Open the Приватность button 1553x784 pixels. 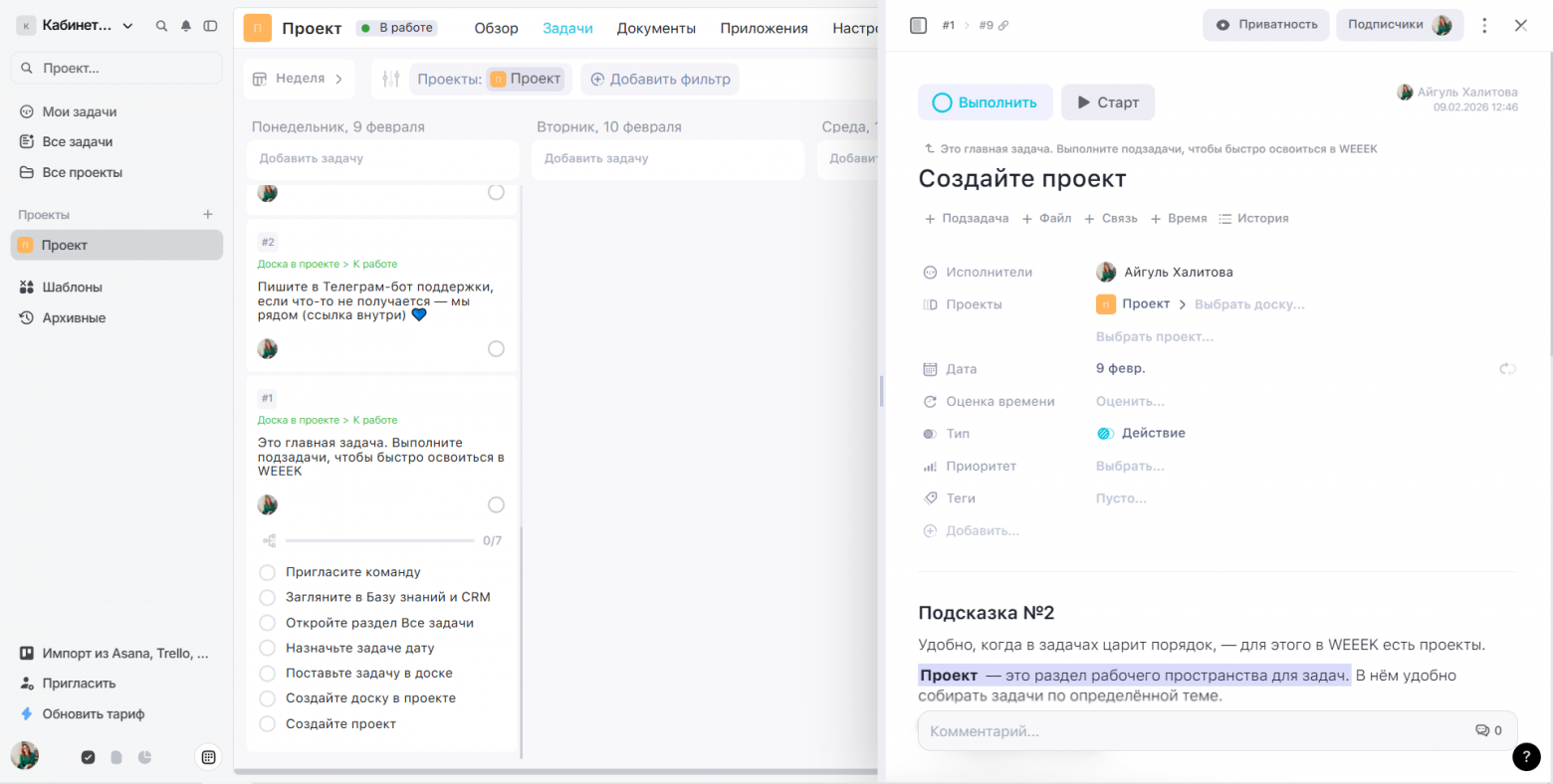(1265, 25)
